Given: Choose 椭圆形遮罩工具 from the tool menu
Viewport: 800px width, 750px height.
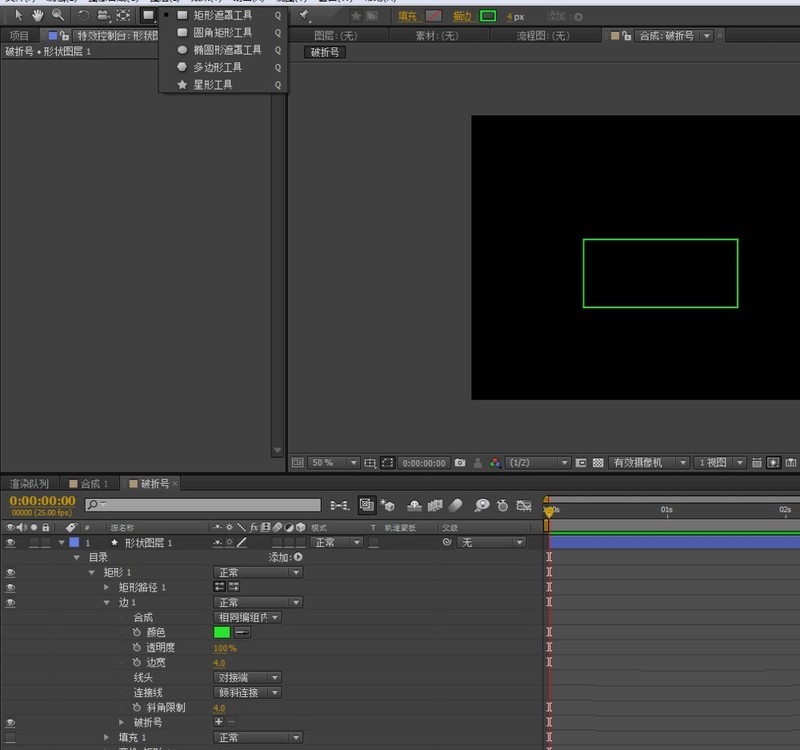Looking at the screenshot, I should (227, 50).
